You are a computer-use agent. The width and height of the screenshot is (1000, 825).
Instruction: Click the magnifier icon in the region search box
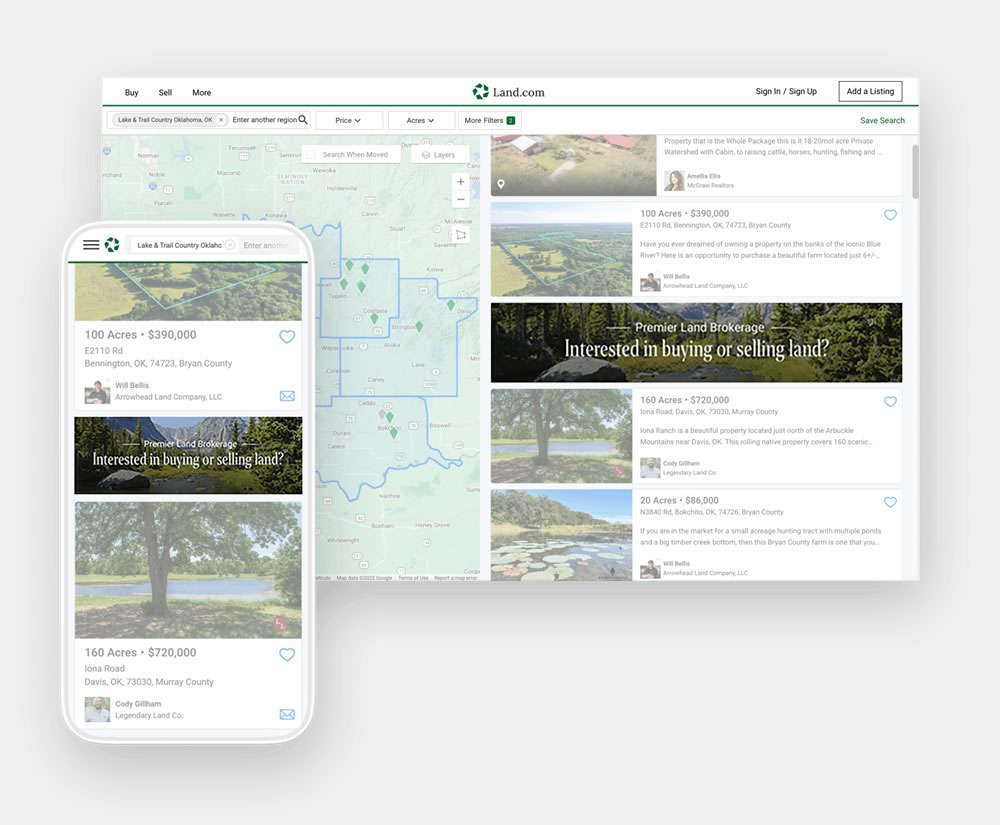point(304,119)
